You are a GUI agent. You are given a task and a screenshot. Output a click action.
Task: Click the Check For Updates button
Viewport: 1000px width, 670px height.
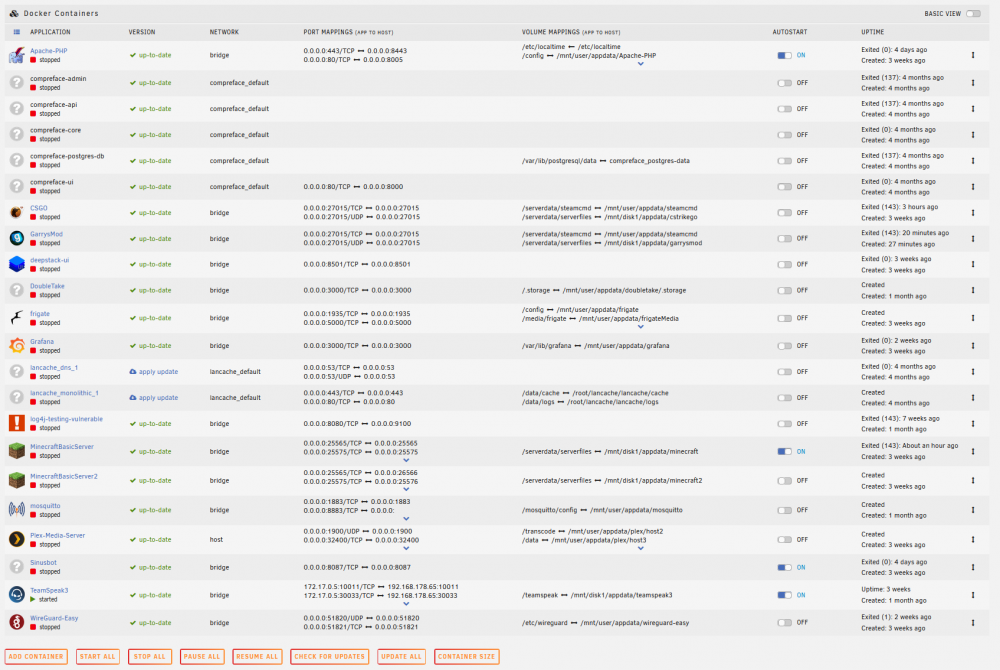330,657
